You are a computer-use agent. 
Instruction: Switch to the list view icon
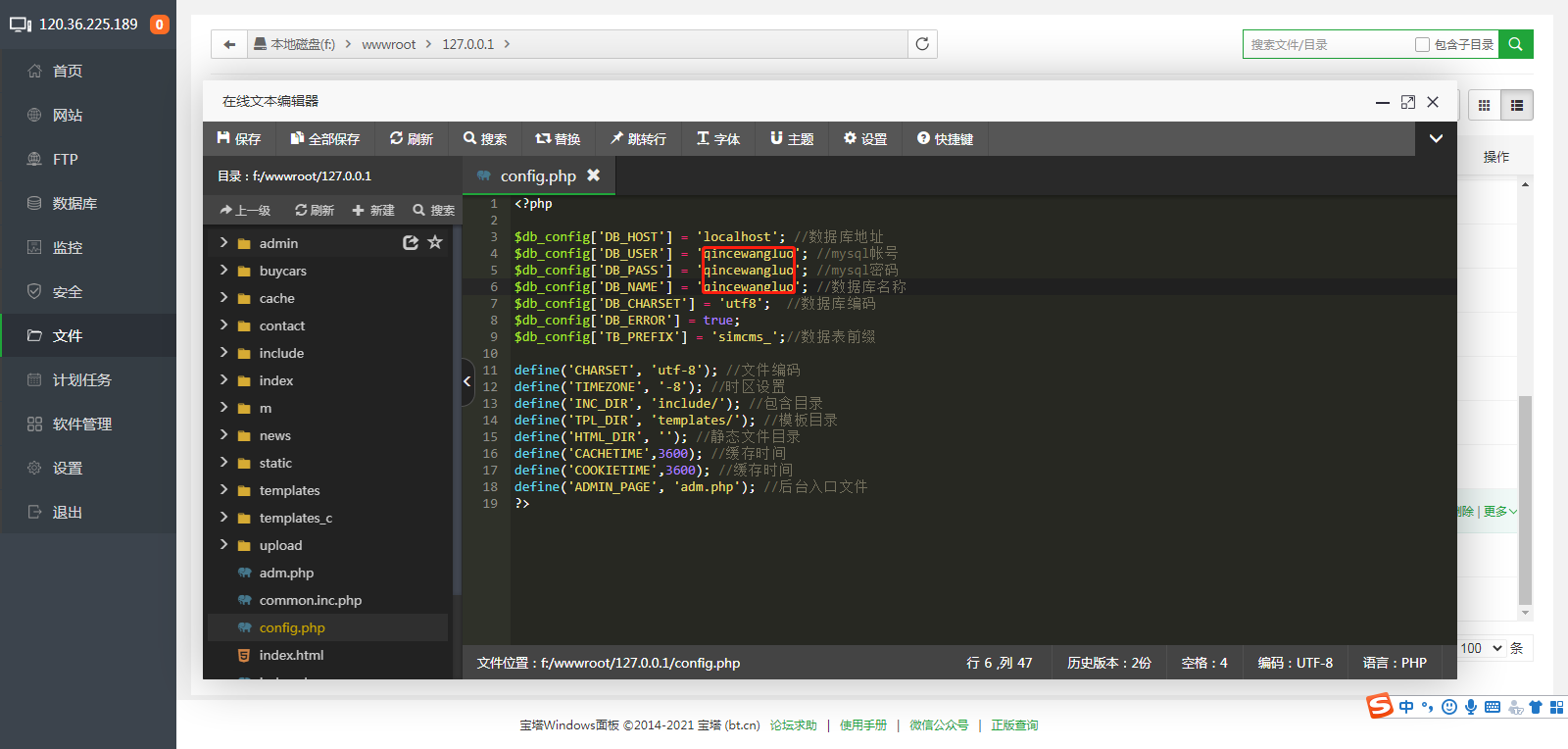(1517, 105)
